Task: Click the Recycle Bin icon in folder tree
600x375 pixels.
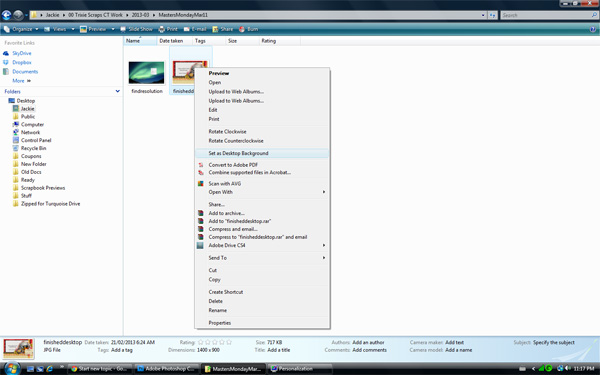Action: (x=16, y=148)
